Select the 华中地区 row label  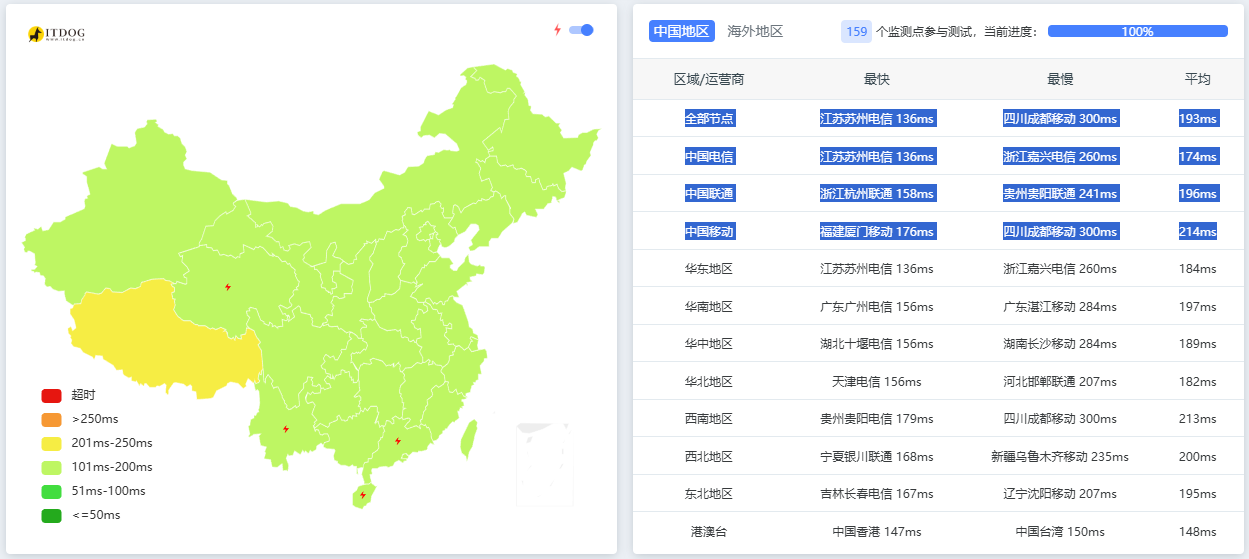(x=709, y=344)
